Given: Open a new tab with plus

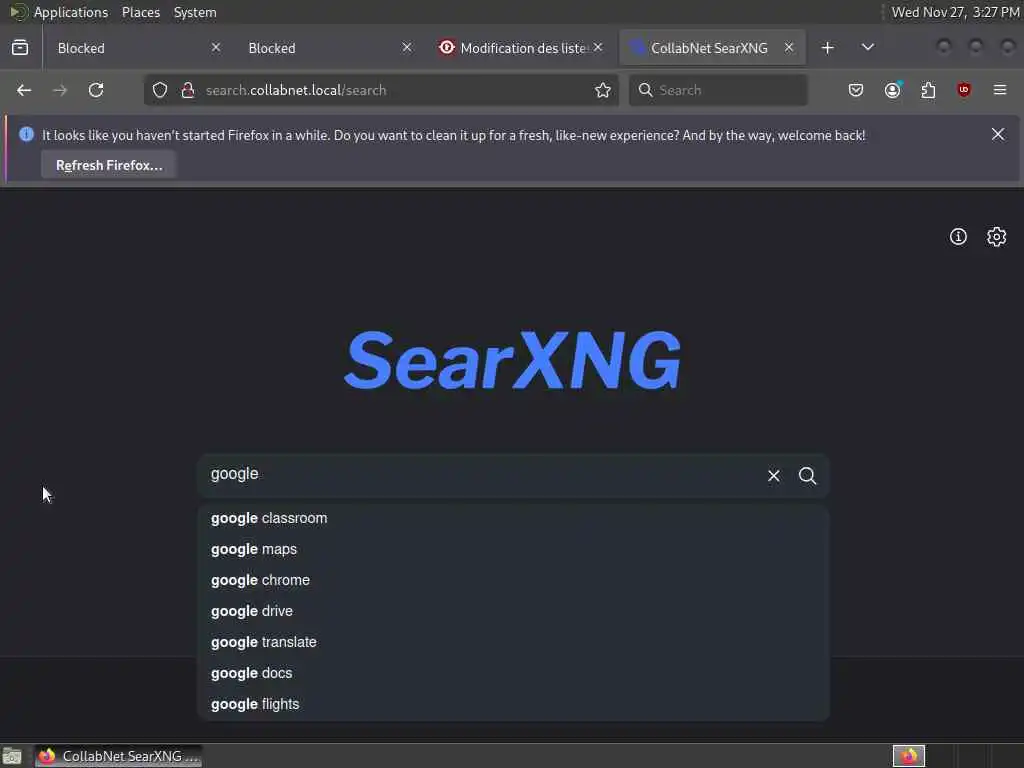Looking at the screenshot, I should pyautogui.click(x=827, y=48).
